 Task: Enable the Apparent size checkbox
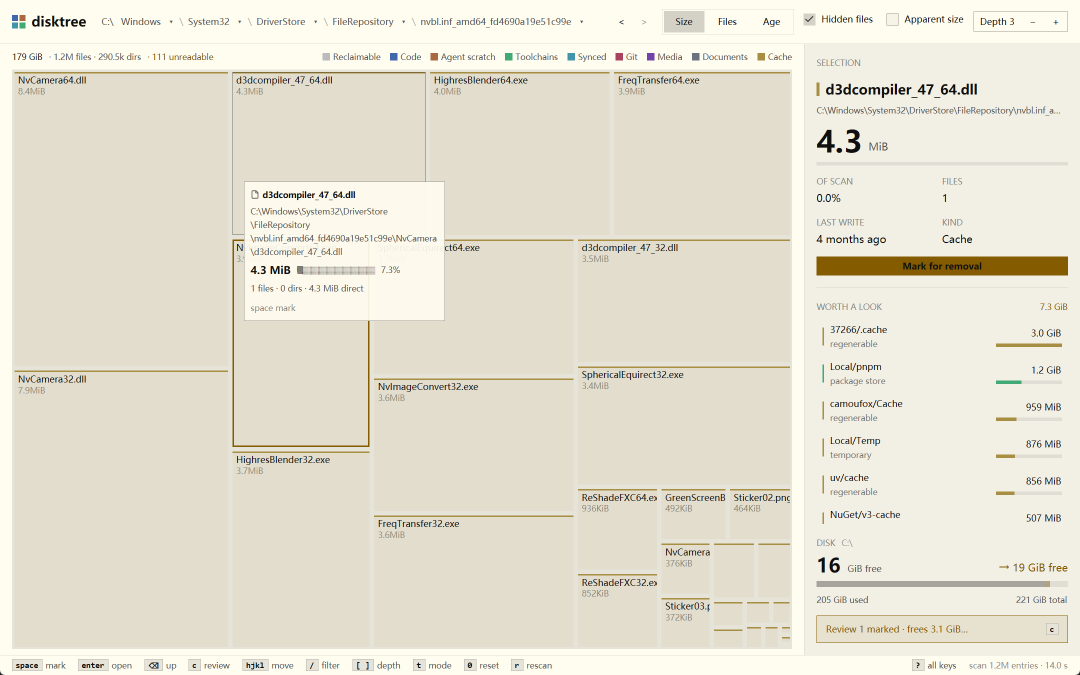892,19
